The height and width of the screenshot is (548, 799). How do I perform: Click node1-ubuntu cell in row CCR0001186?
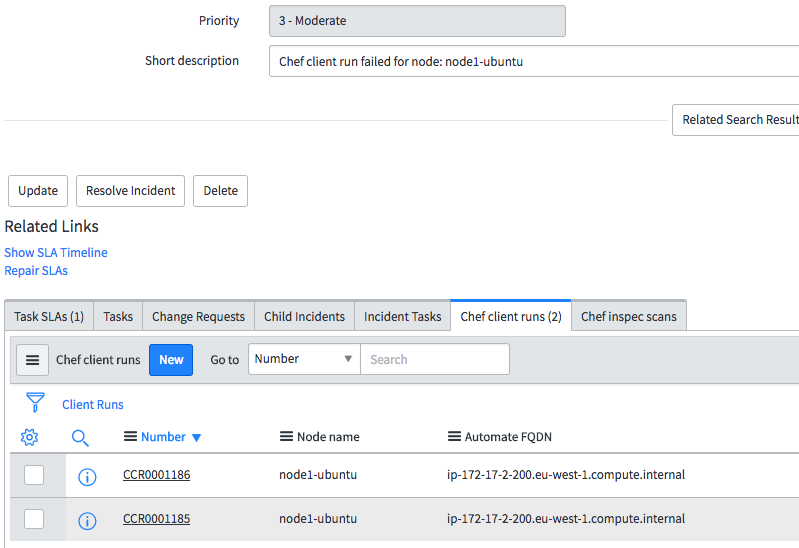click(x=318, y=475)
